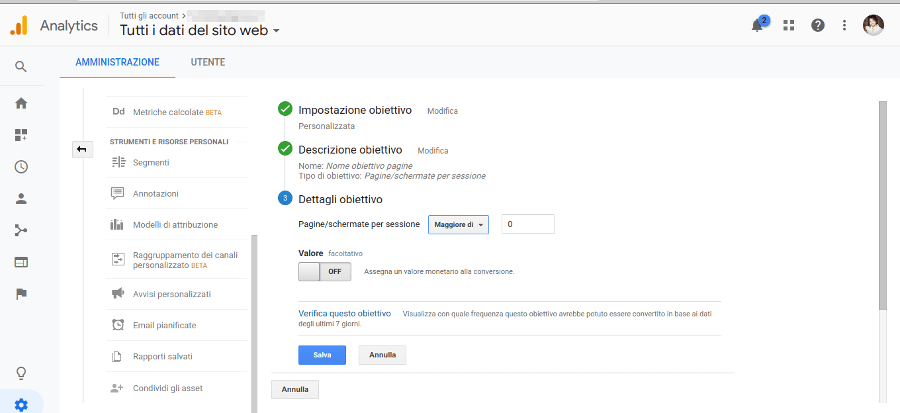
Task: Go to Home via house icon
Action: point(21,104)
